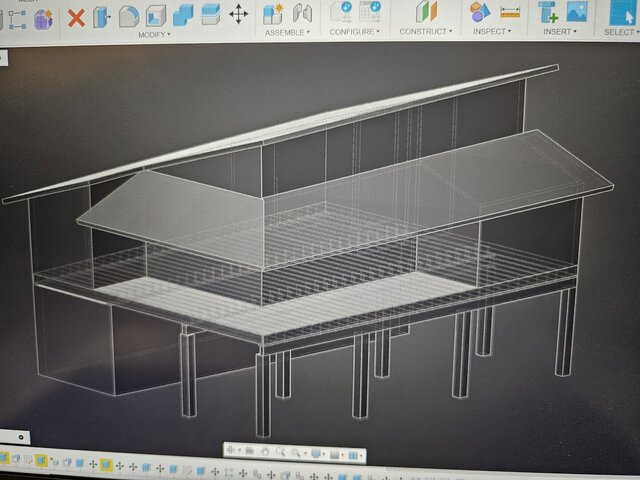Expand the Grid and Snaps dropdown arrow
The height and width of the screenshot is (480, 640).
tap(343, 455)
